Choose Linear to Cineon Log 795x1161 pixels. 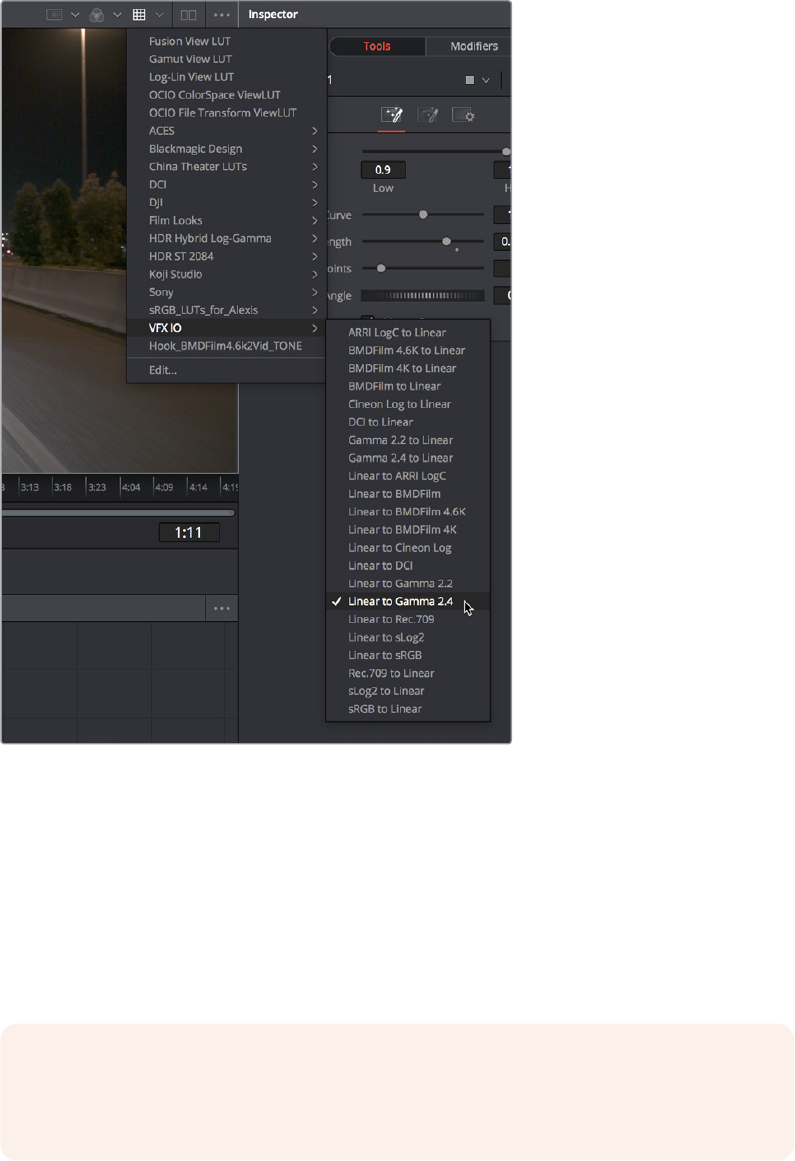pos(408,548)
